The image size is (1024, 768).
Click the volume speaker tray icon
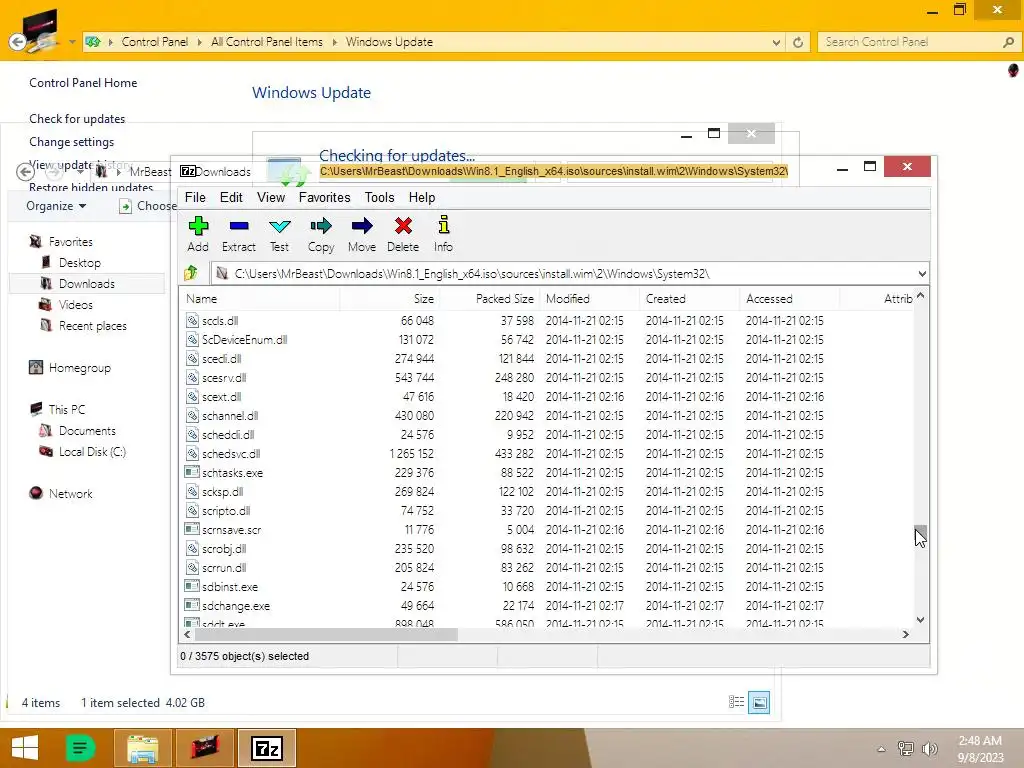(929, 748)
